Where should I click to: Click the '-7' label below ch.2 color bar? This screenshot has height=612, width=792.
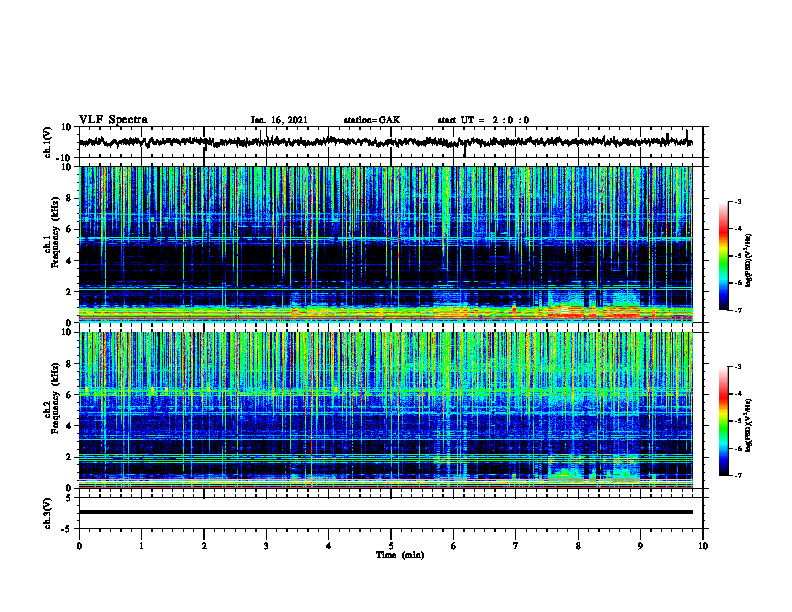(738, 475)
